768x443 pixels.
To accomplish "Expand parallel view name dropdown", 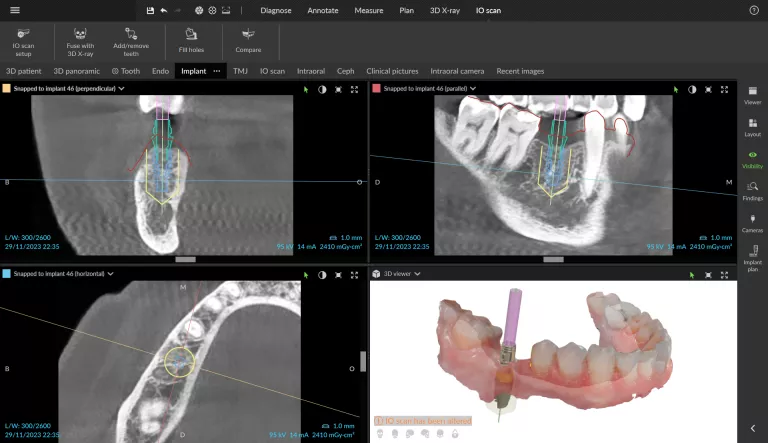I will (x=473, y=89).
